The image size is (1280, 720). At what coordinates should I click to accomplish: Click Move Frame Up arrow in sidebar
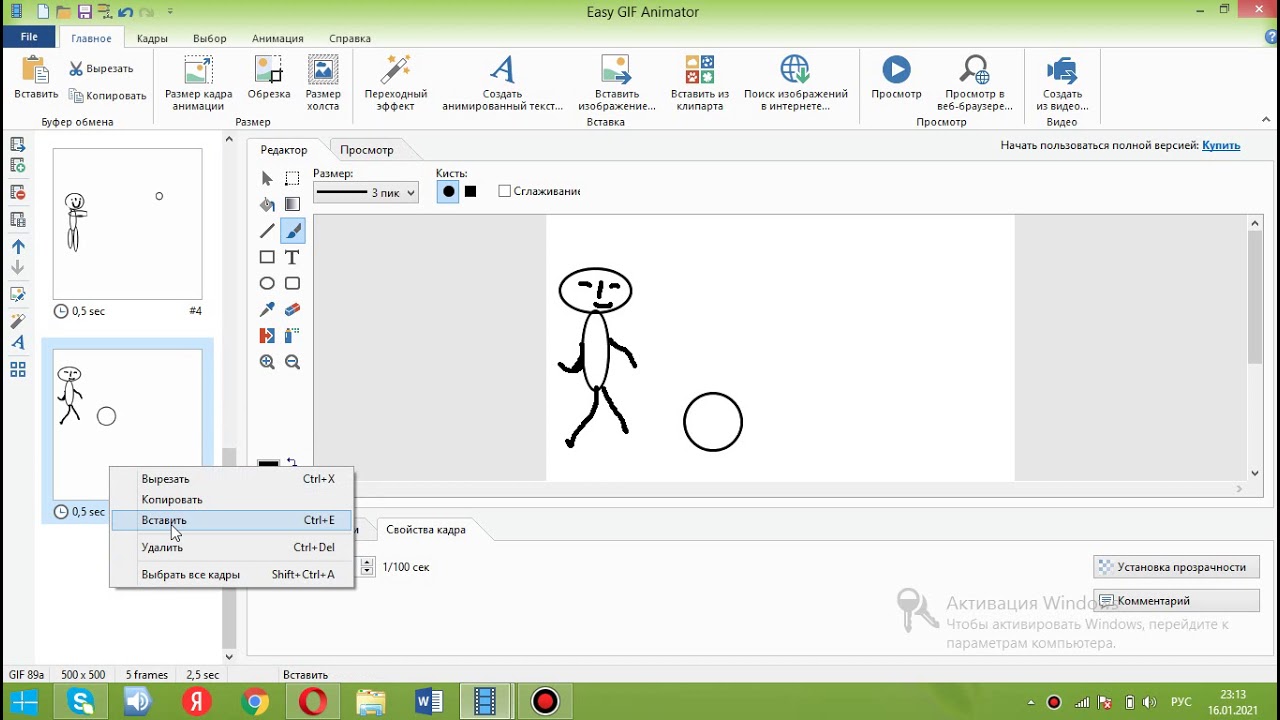(x=18, y=246)
